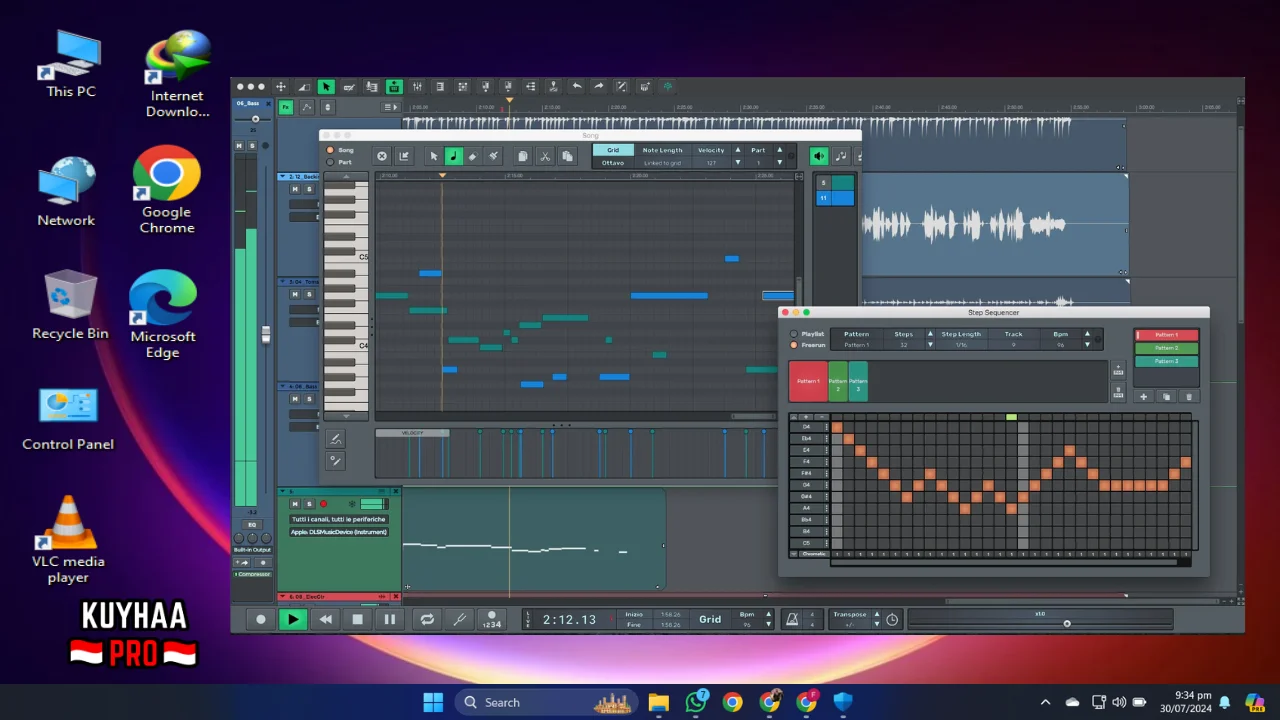Open the mixer faders icon in main toolbar
The image size is (1280, 720).
[x=417, y=87]
